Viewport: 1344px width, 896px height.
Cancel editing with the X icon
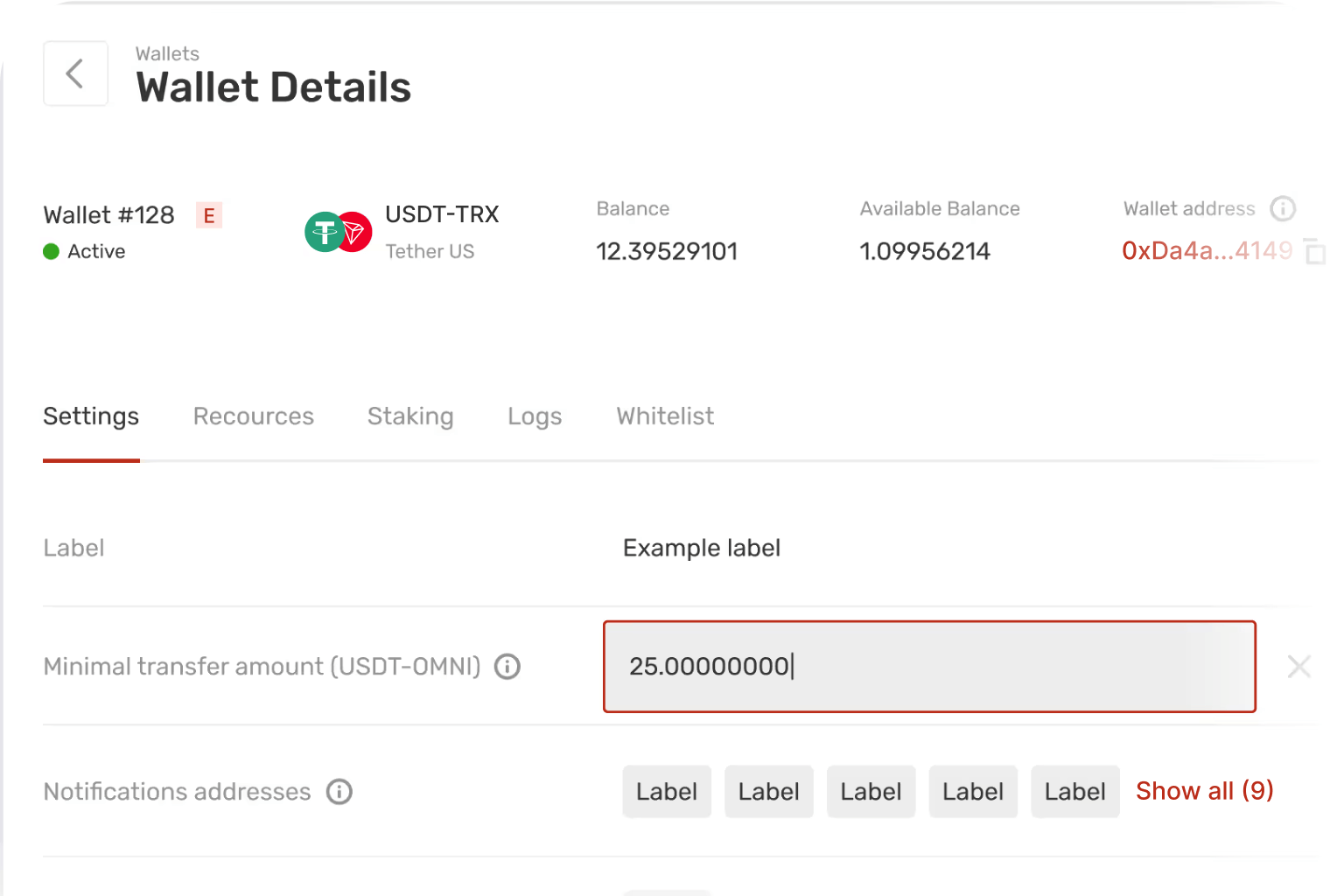tap(1298, 667)
